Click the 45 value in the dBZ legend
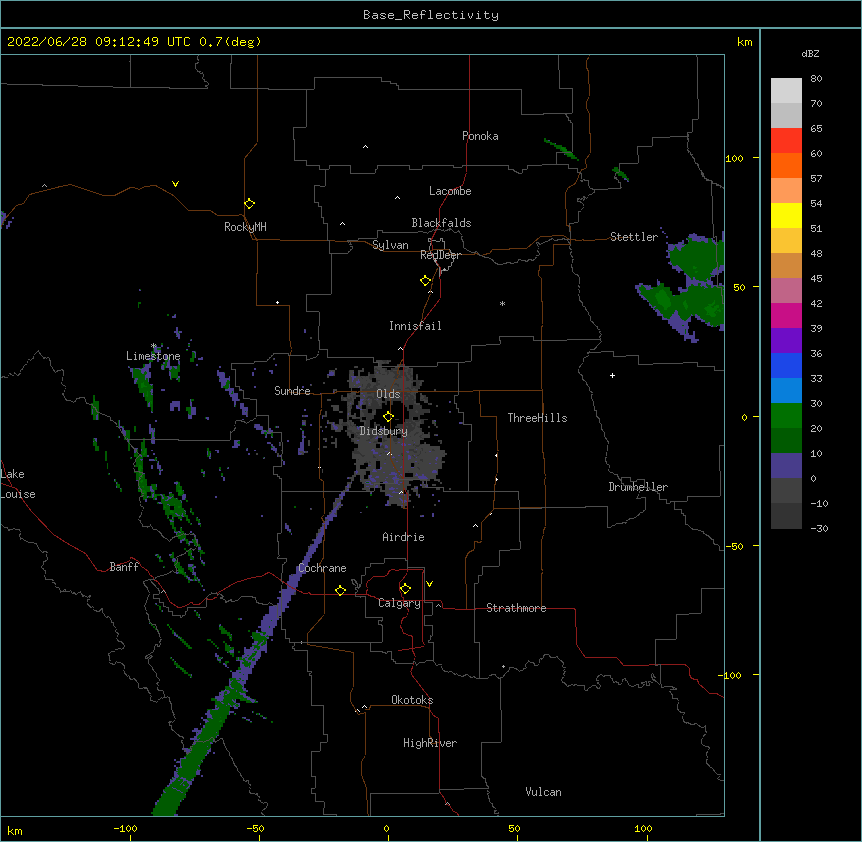862x842 pixels. [x=816, y=278]
